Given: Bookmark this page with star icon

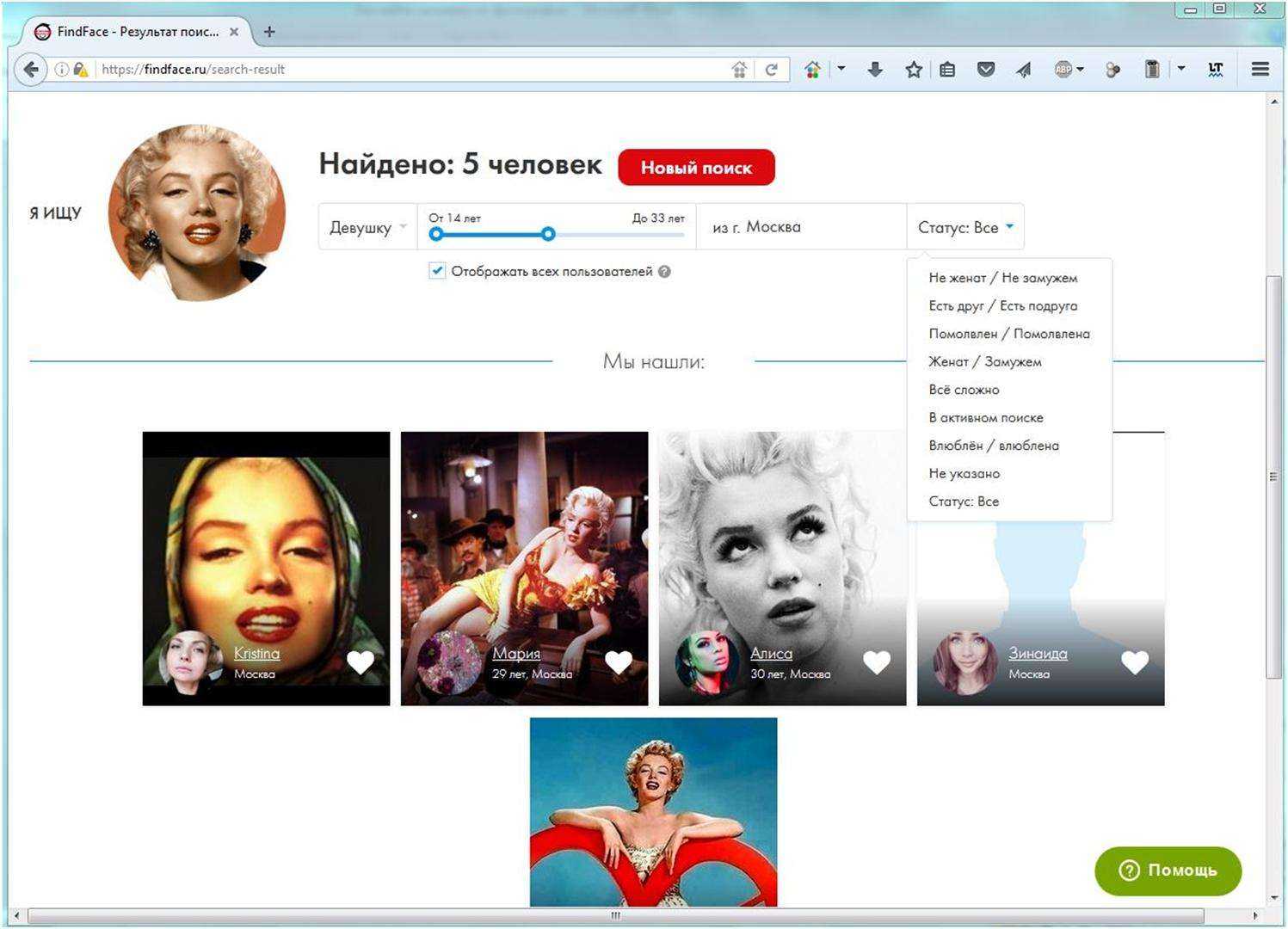Looking at the screenshot, I should tap(914, 70).
